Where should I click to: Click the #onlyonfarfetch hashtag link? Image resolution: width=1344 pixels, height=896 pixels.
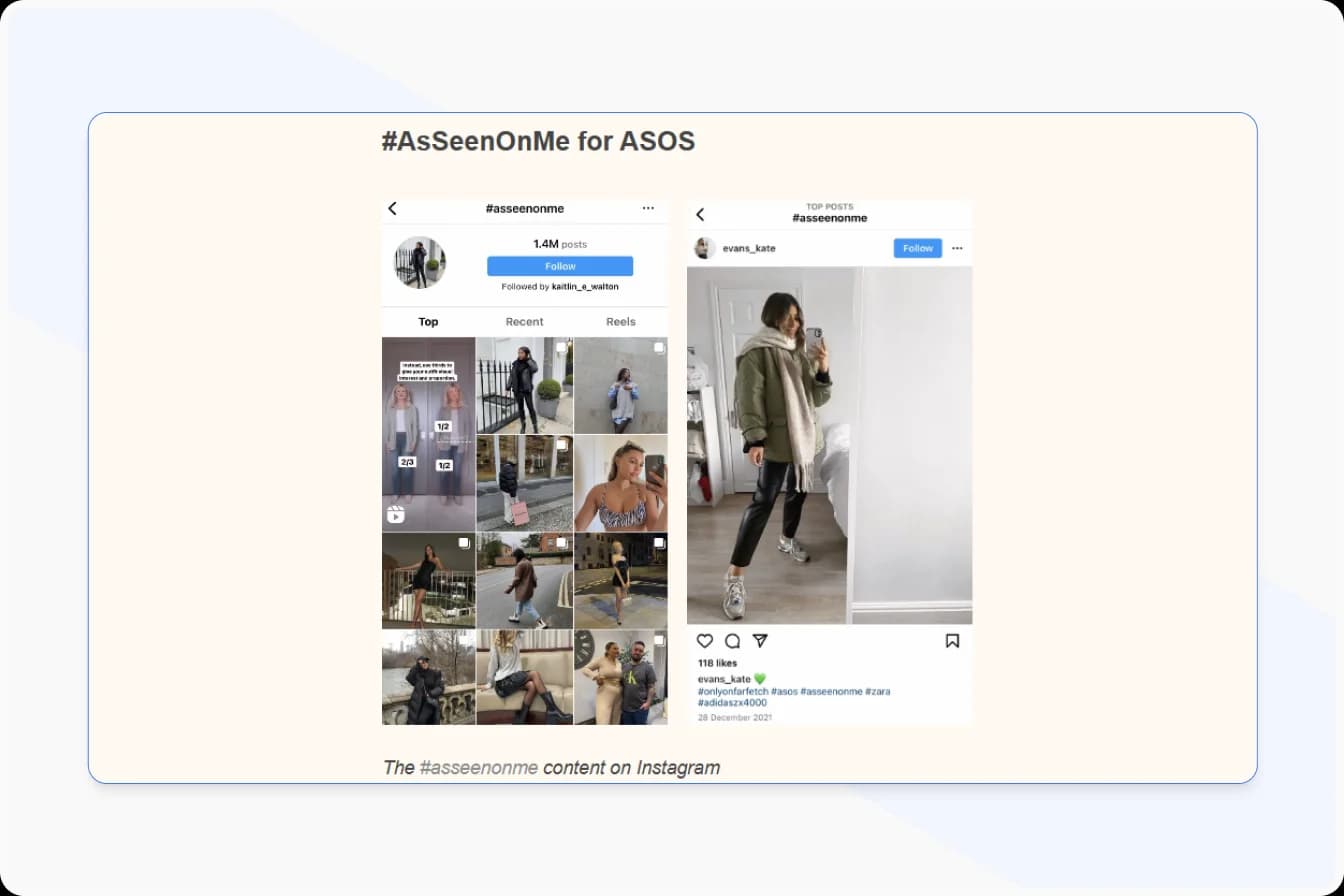pos(734,691)
